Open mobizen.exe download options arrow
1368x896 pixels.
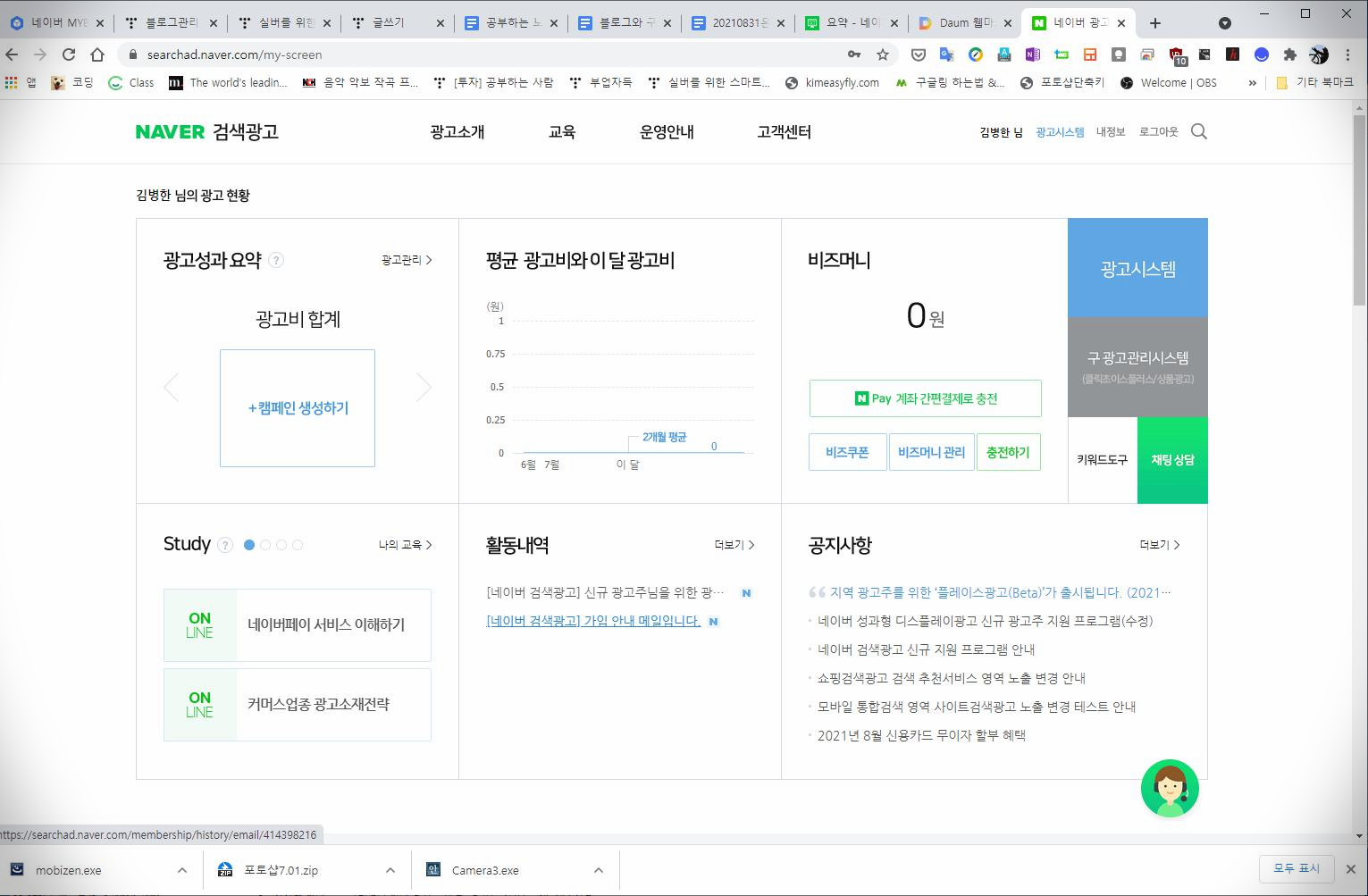(182, 870)
